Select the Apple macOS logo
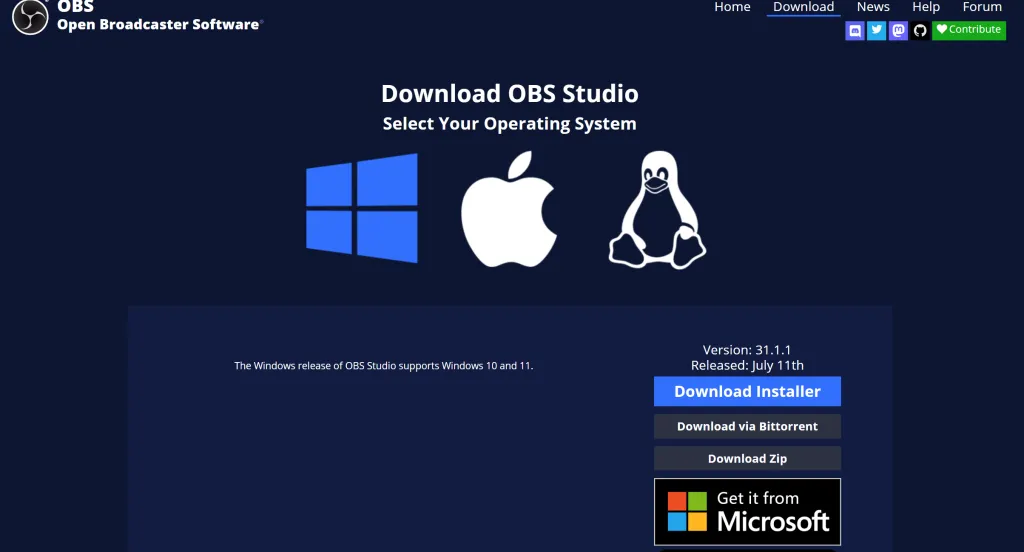This screenshot has height=552, width=1024. click(509, 209)
